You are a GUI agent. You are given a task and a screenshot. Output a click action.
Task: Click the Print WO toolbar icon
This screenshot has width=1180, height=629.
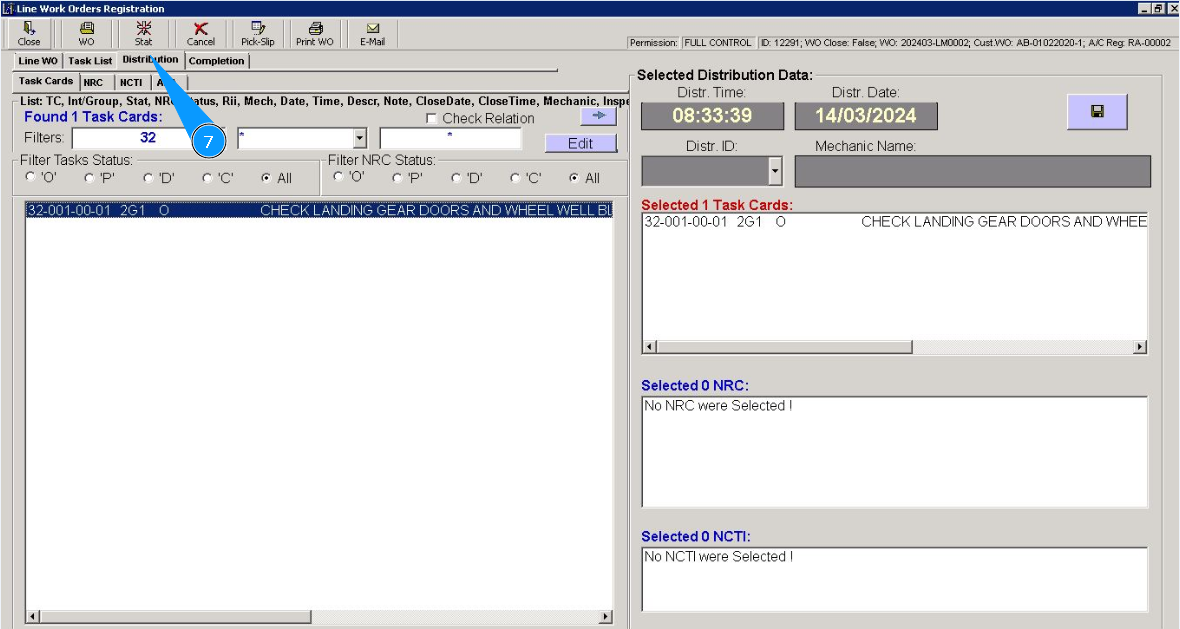point(315,34)
